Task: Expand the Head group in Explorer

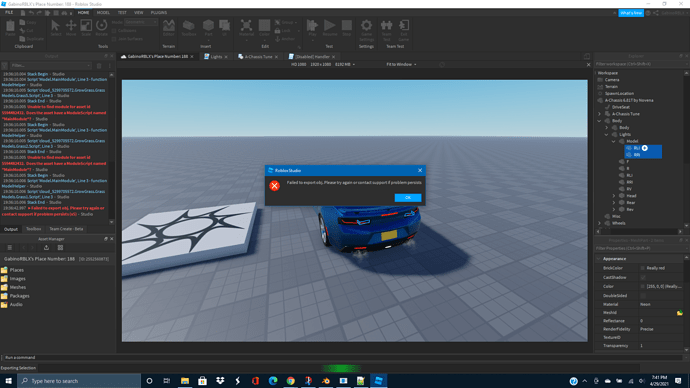Action: tap(614, 196)
